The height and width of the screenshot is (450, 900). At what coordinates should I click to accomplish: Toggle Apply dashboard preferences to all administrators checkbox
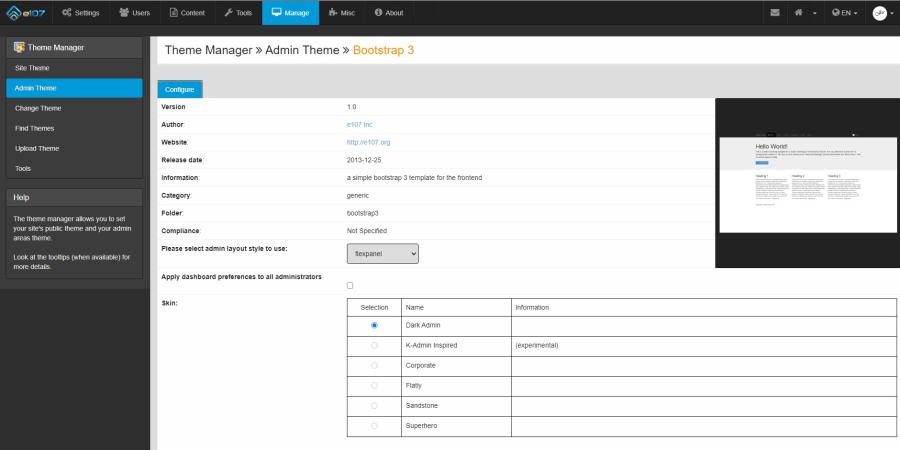(350, 285)
